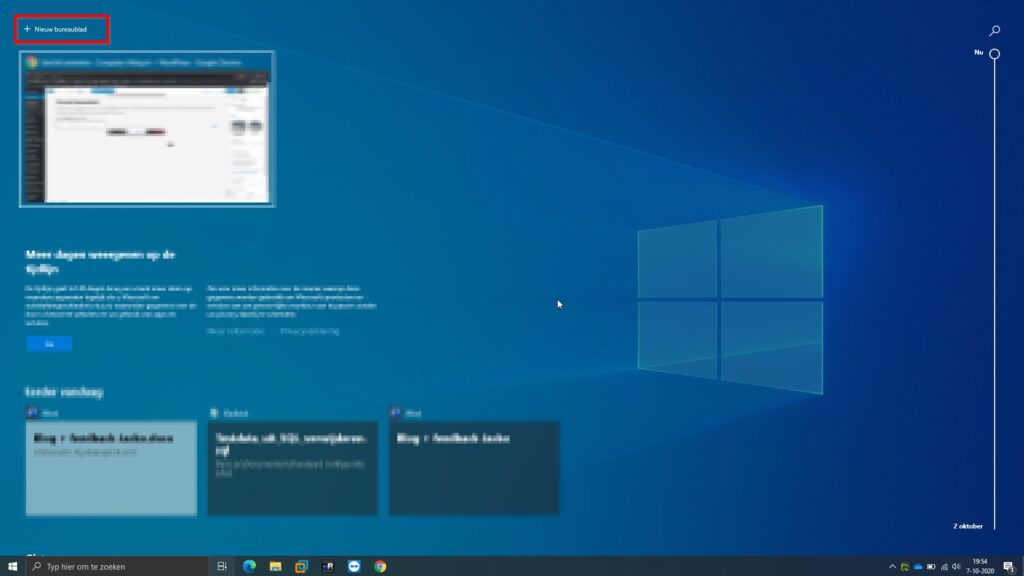Image resolution: width=1024 pixels, height=576 pixels.
Task: Open the Windows Start menu
Action: click(12, 566)
